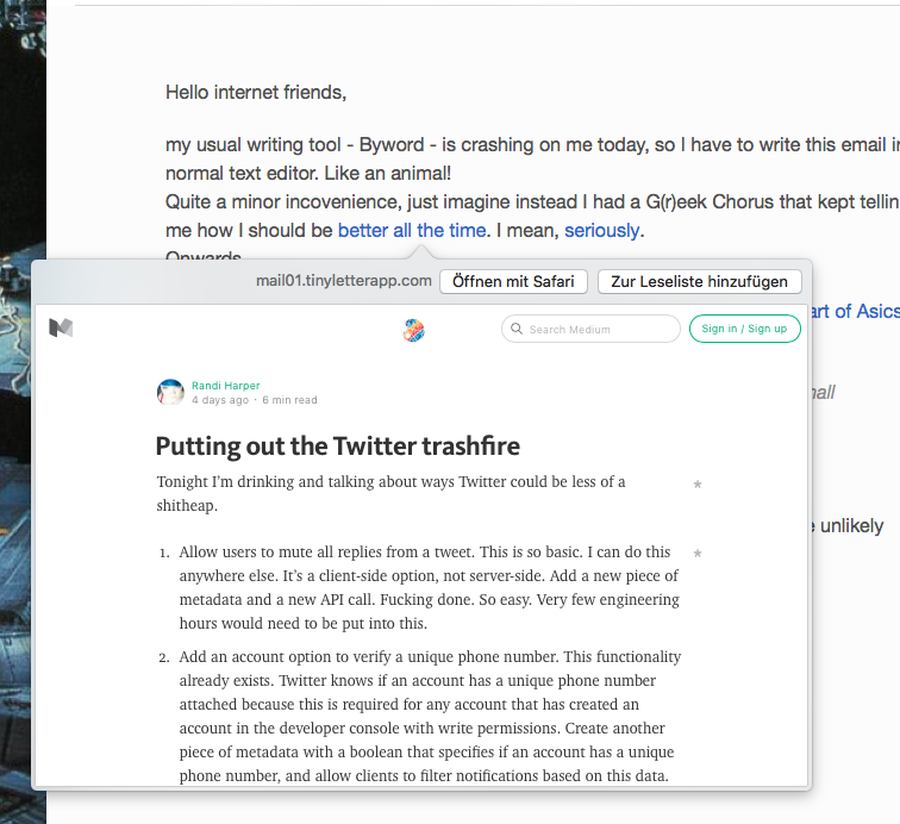This screenshot has width=900, height=824.
Task: Click Randi Harper's avatar picture
Action: tap(170, 392)
